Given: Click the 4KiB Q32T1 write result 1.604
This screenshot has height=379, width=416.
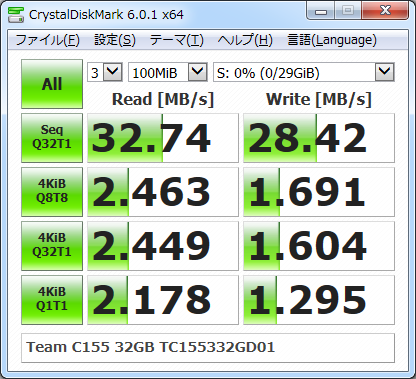Looking at the screenshot, I should pos(319,246).
